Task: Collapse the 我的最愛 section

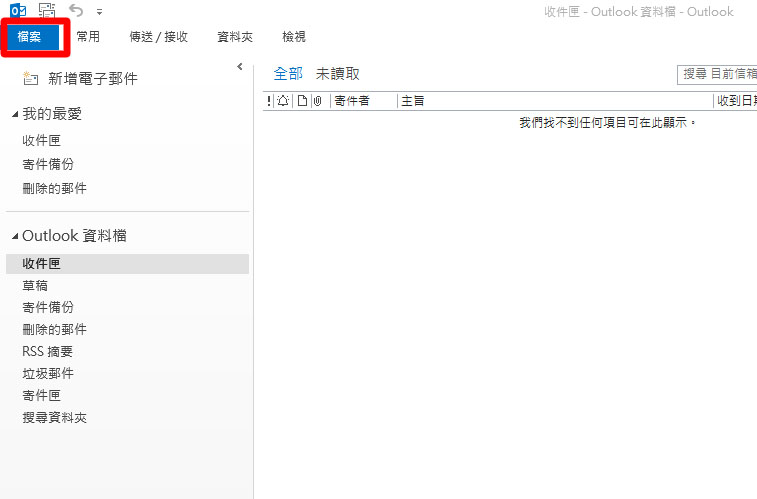Action: pos(15,114)
